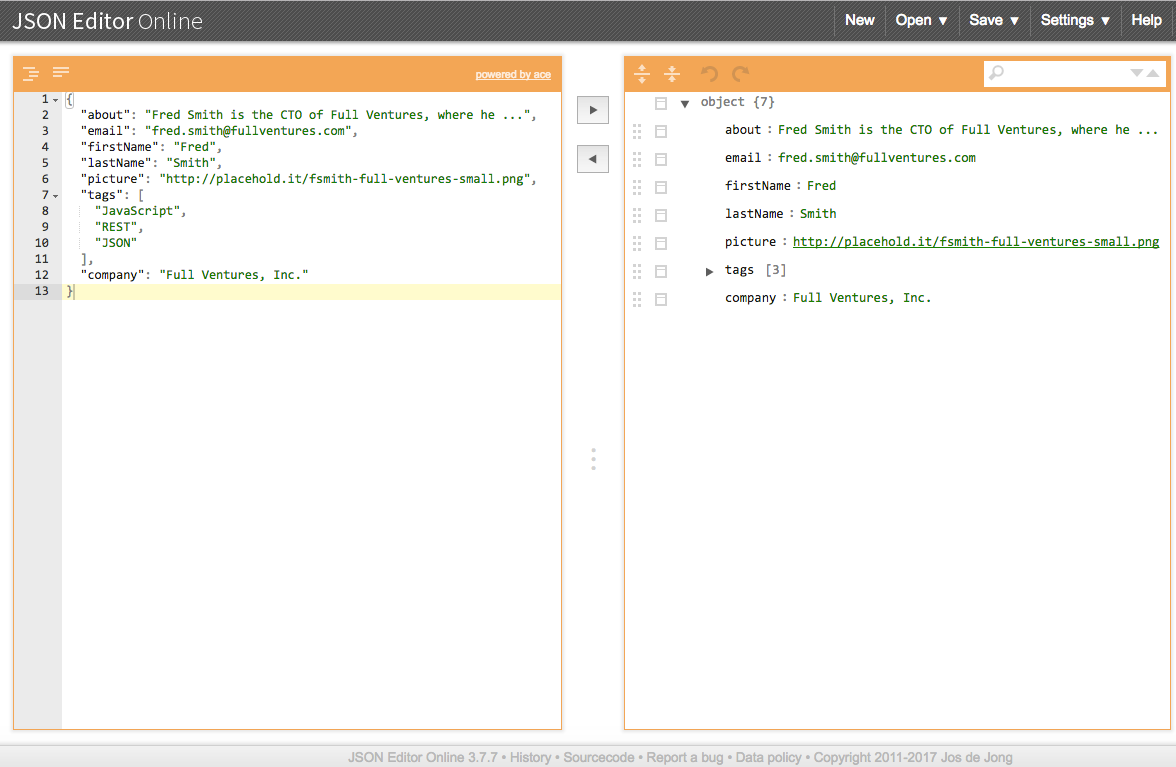The height and width of the screenshot is (767, 1176).
Task: Click the drag handle next to email field
Action: pyautogui.click(x=638, y=157)
